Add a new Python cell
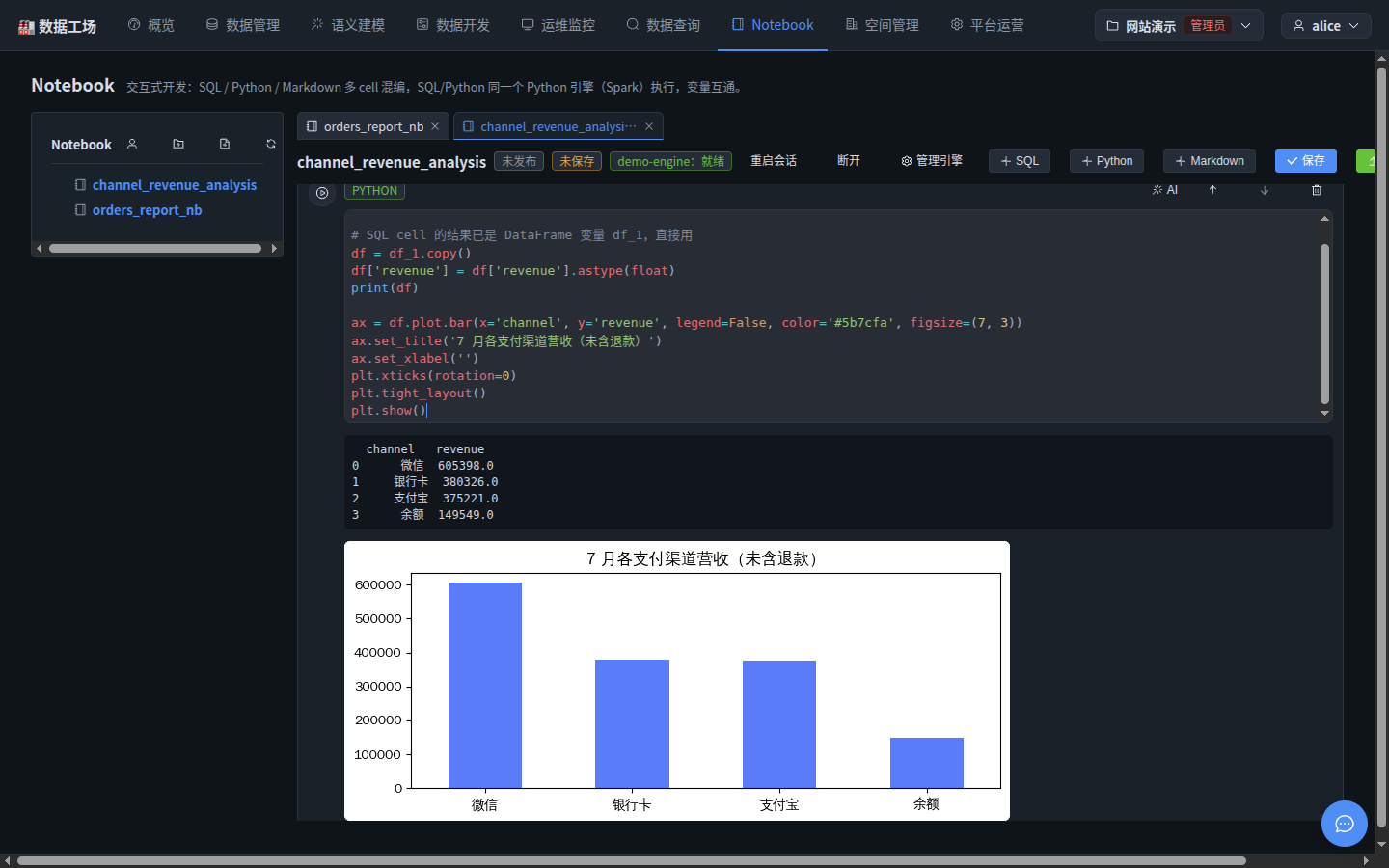1389x868 pixels. pos(1107,161)
